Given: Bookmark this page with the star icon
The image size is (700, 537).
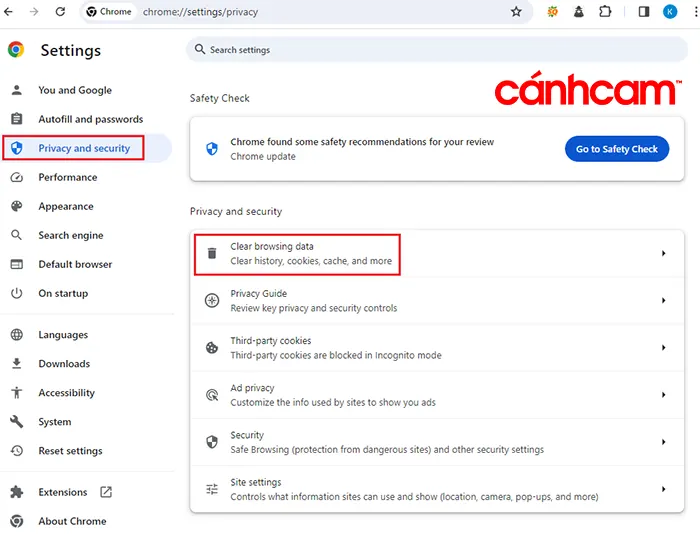Looking at the screenshot, I should coord(516,12).
